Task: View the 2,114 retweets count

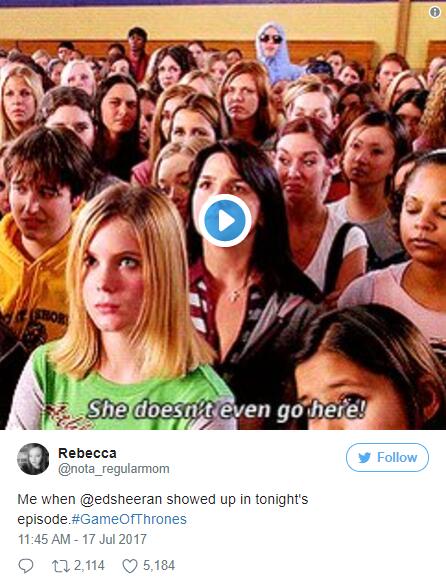Action: [89, 566]
